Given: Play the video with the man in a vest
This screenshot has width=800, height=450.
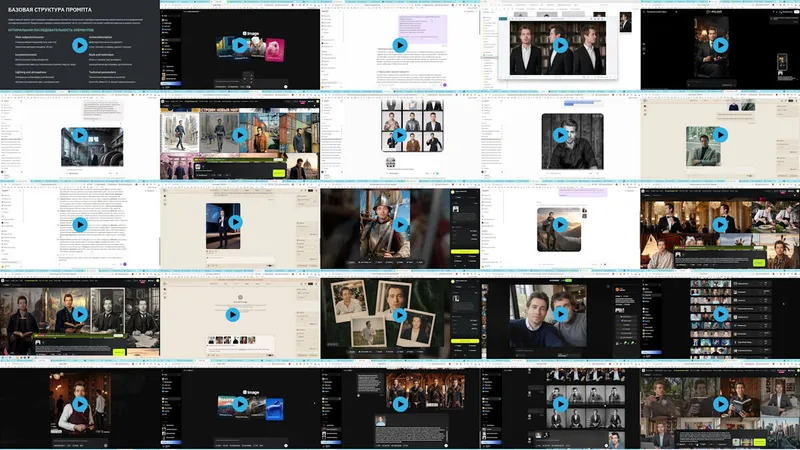Looking at the screenshot, I should [x=80, y=404].
